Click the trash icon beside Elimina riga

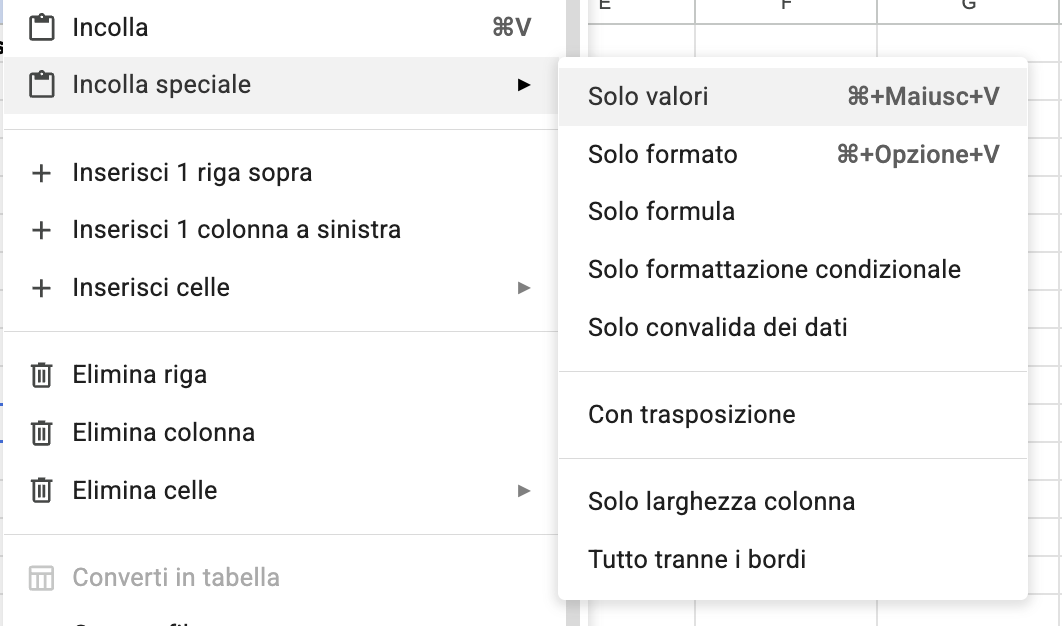(x=42, y=375)
